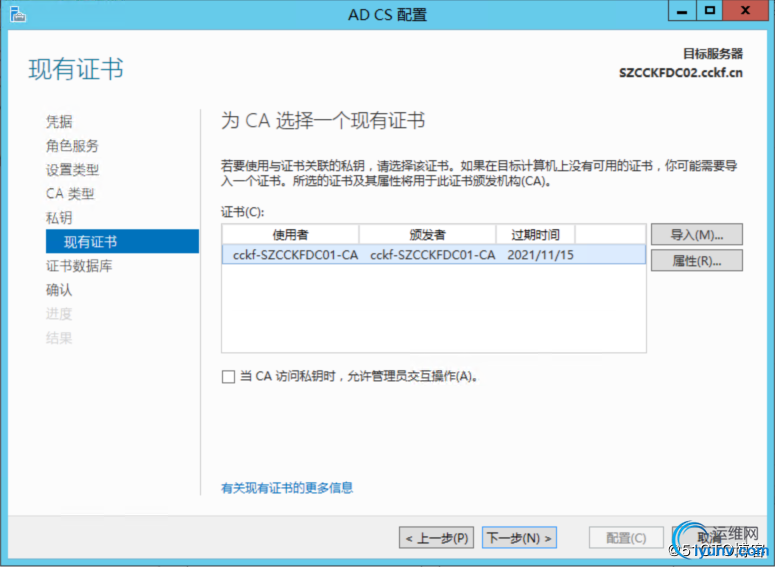Click expiry date 2021/11/15 cell

540,255
